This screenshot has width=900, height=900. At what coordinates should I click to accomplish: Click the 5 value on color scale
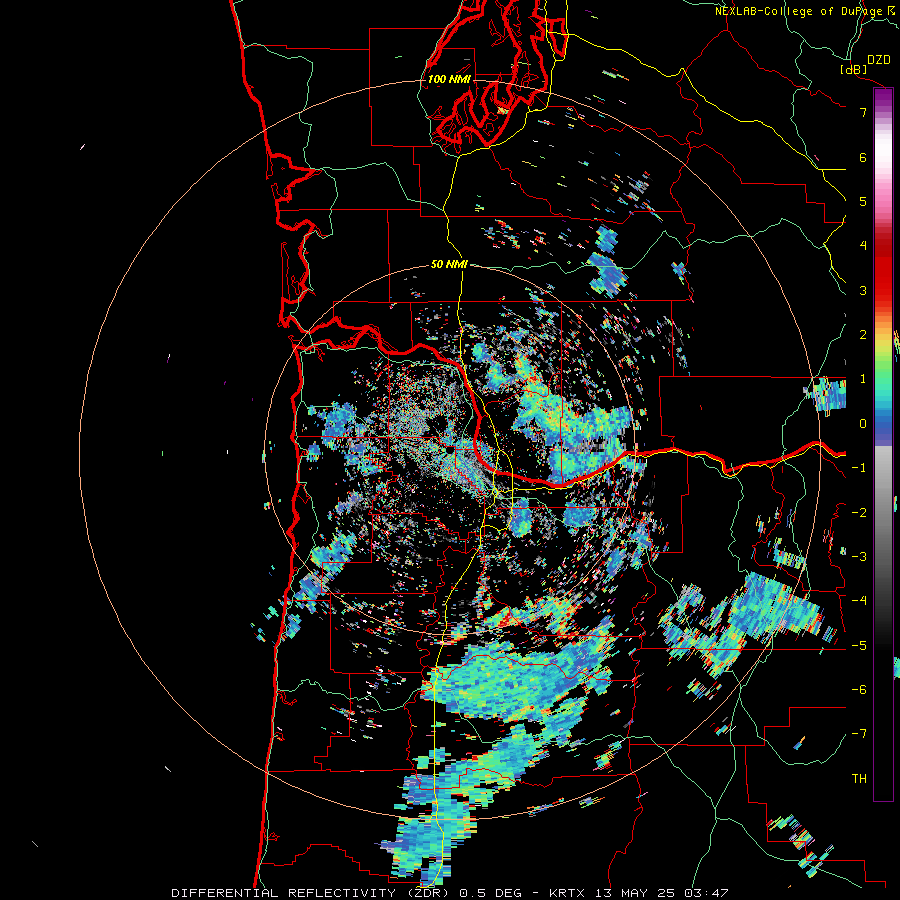coord(863,201)
